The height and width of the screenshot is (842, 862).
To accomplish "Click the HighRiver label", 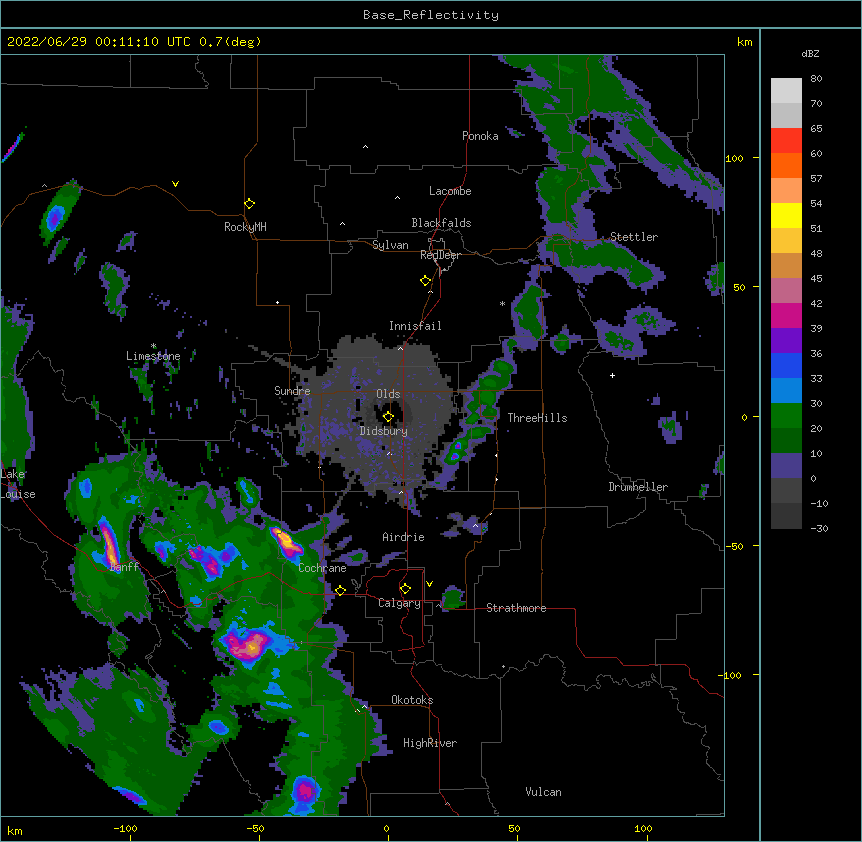I will (x=430, y=743).
